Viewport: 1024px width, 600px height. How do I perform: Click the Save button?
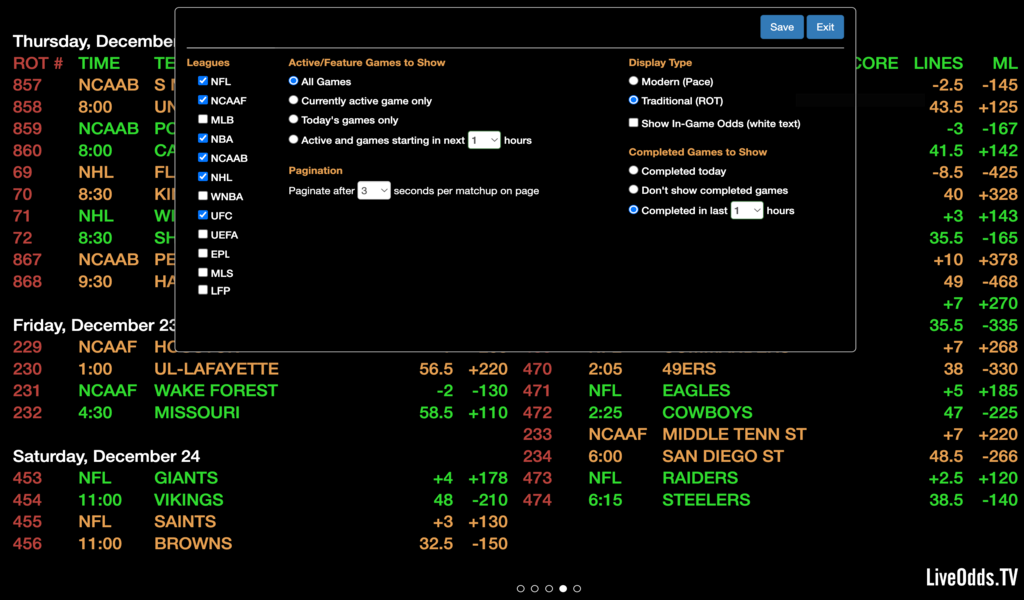tap(781, 27)
